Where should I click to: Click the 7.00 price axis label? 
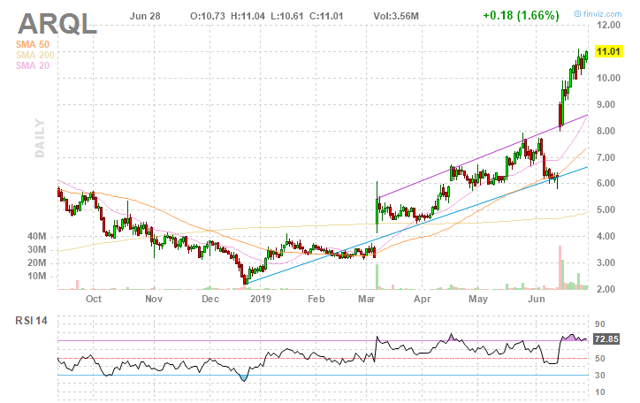tap(606, 158)
